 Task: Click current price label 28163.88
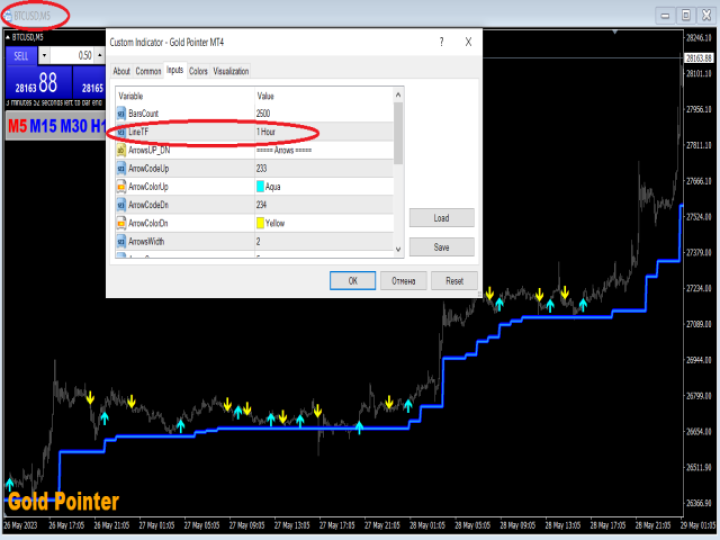pyautogui.click(x=699, y=58)
